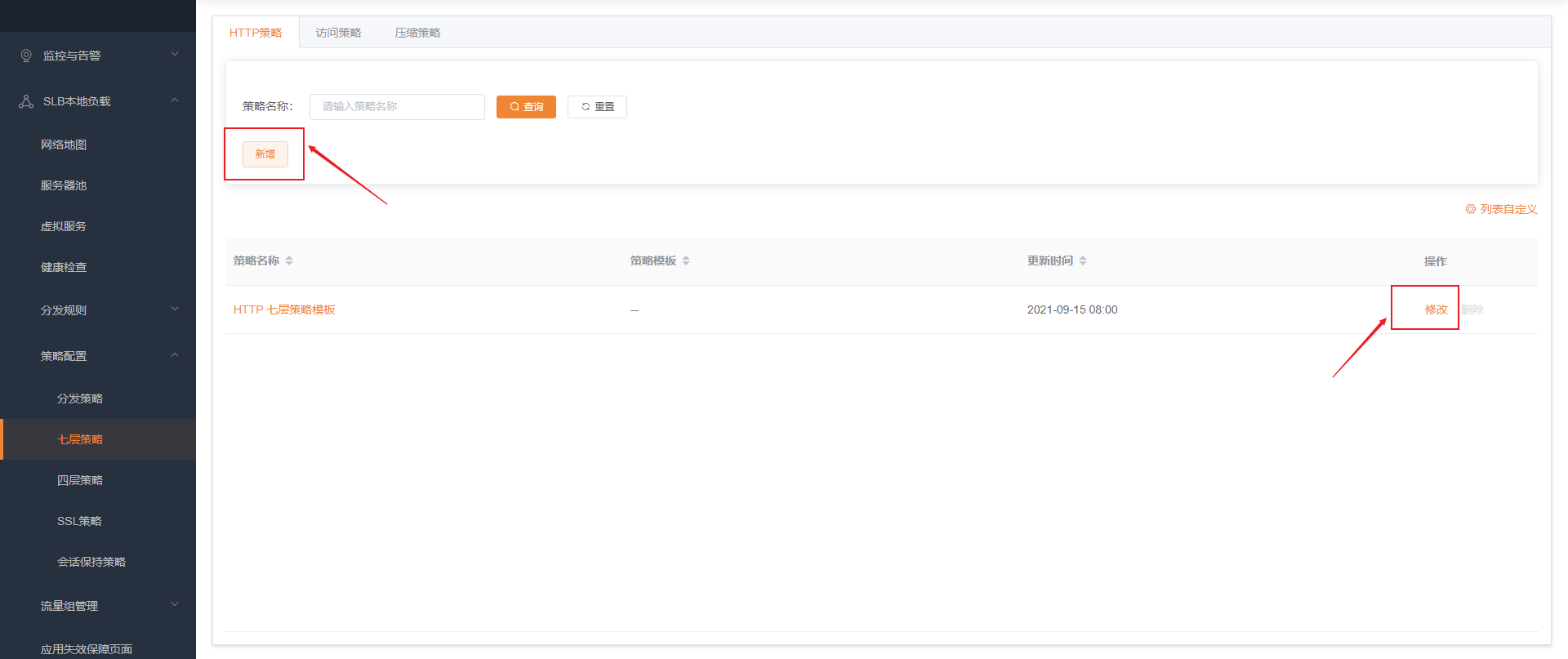Screen dimensions: 1568x659
Task: Click the gear icon beside 列表自定义
Action: [1470, 209]
